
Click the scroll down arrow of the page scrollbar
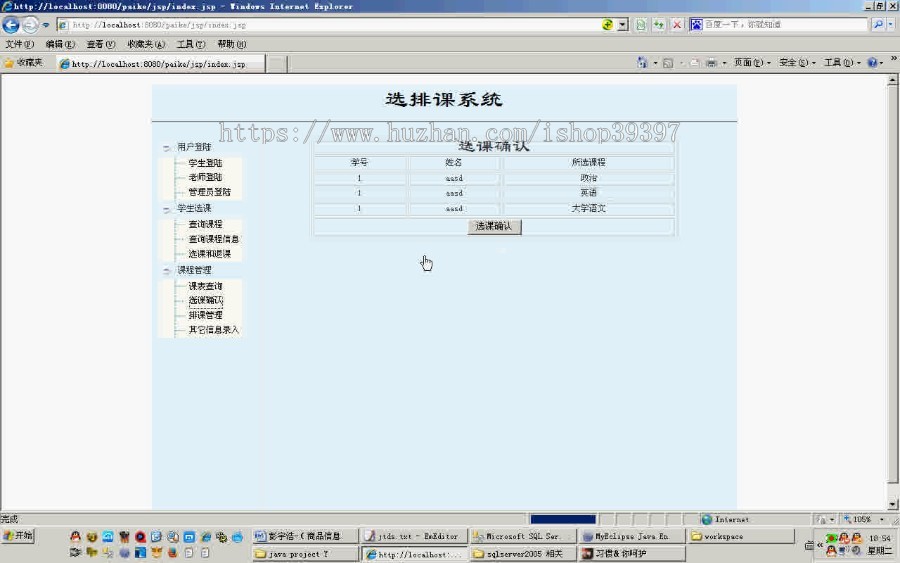(x=893, y=504)
